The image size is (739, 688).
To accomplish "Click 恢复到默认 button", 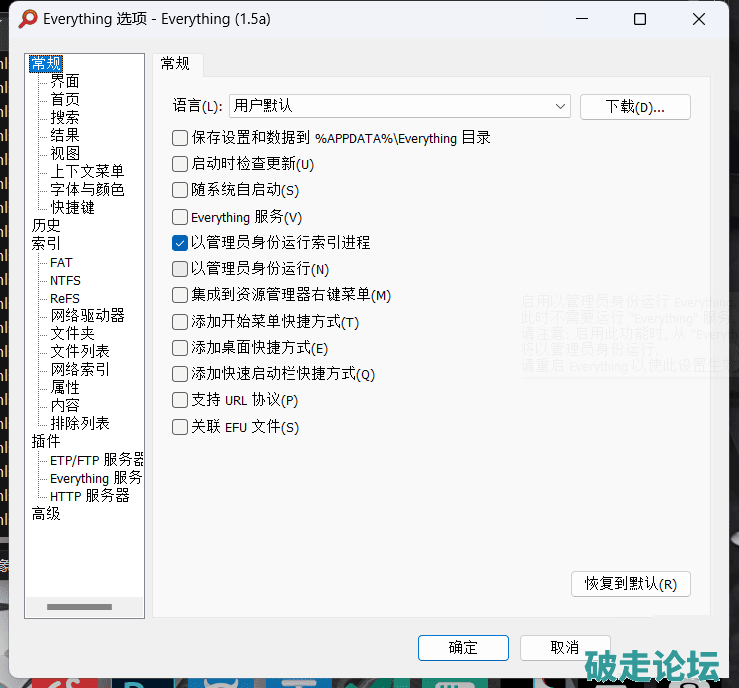I will pos(630,584).
